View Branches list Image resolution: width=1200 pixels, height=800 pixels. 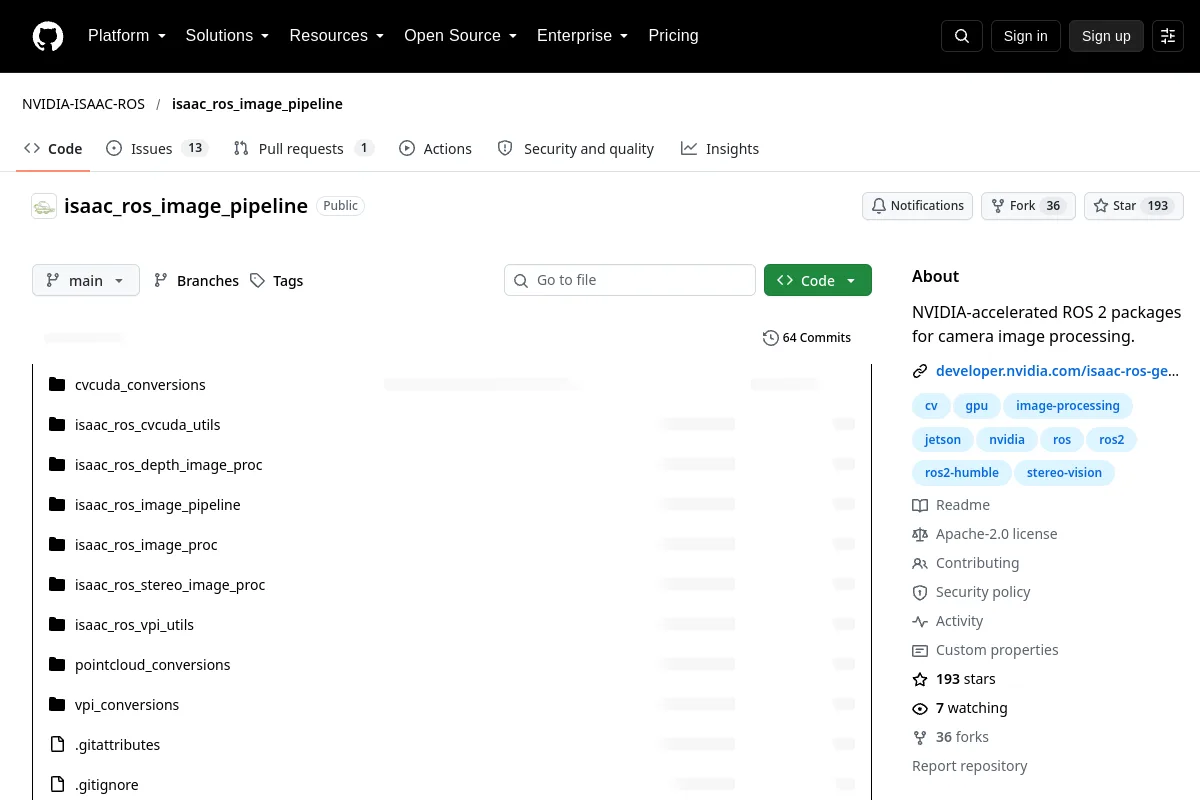pos(196,281)
